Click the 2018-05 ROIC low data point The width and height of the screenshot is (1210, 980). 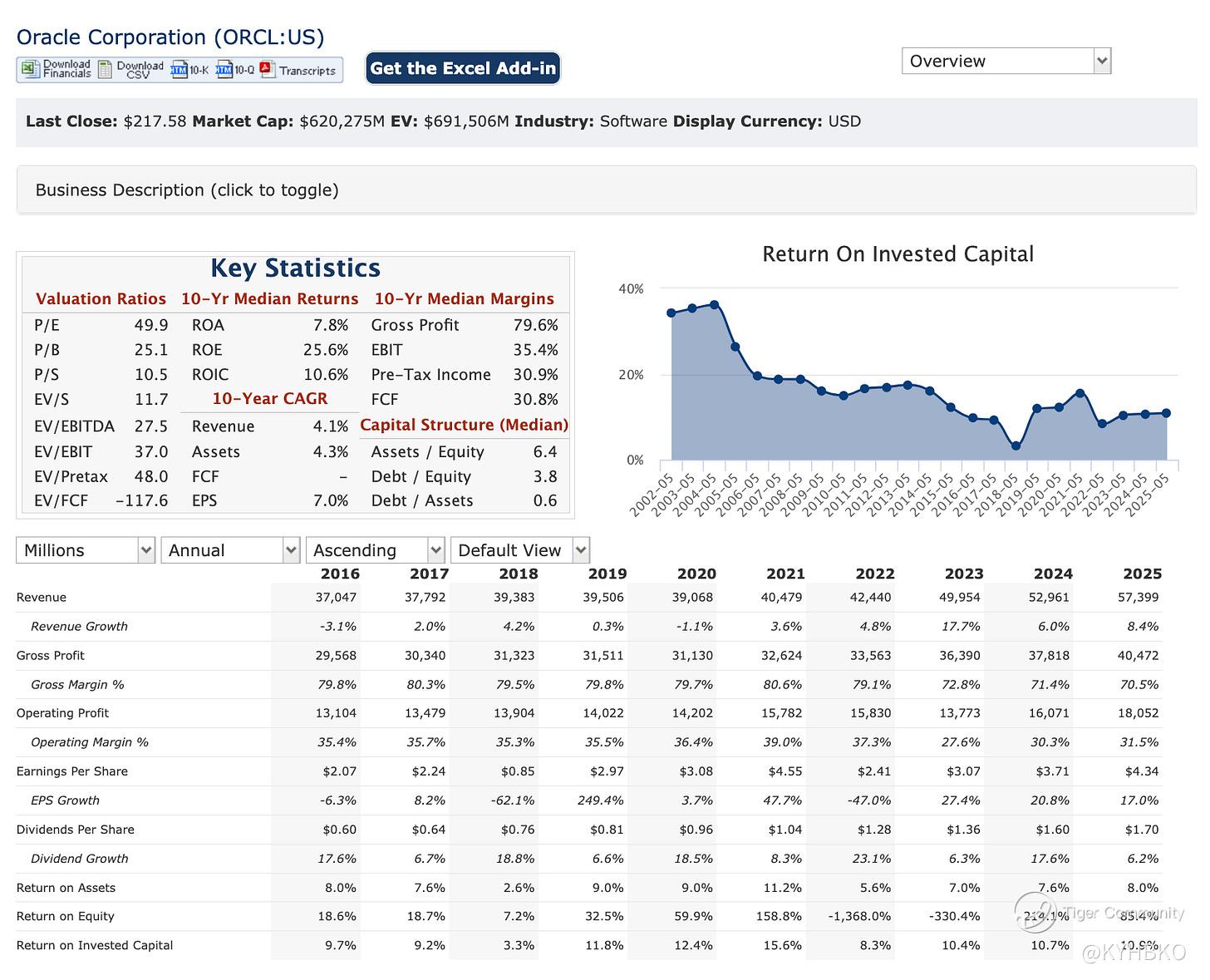pyautogui.click(x=1016, y=446)
